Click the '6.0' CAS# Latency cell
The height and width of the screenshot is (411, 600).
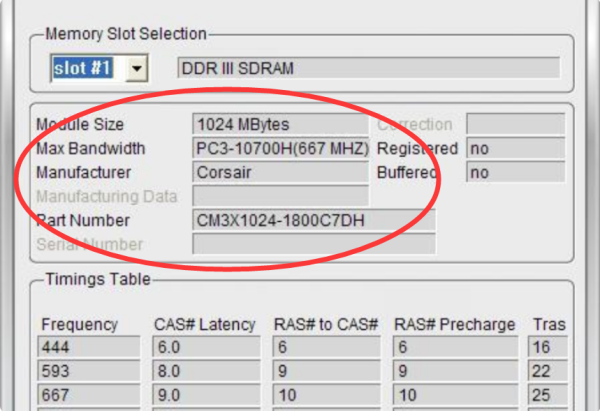(206, 347)
